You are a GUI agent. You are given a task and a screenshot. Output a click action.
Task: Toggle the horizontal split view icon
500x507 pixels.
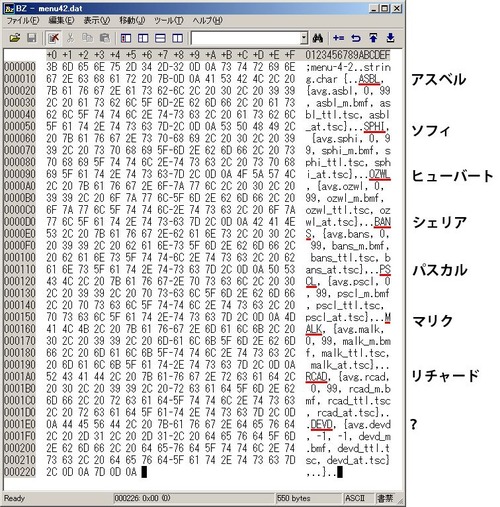click(160, 38)
